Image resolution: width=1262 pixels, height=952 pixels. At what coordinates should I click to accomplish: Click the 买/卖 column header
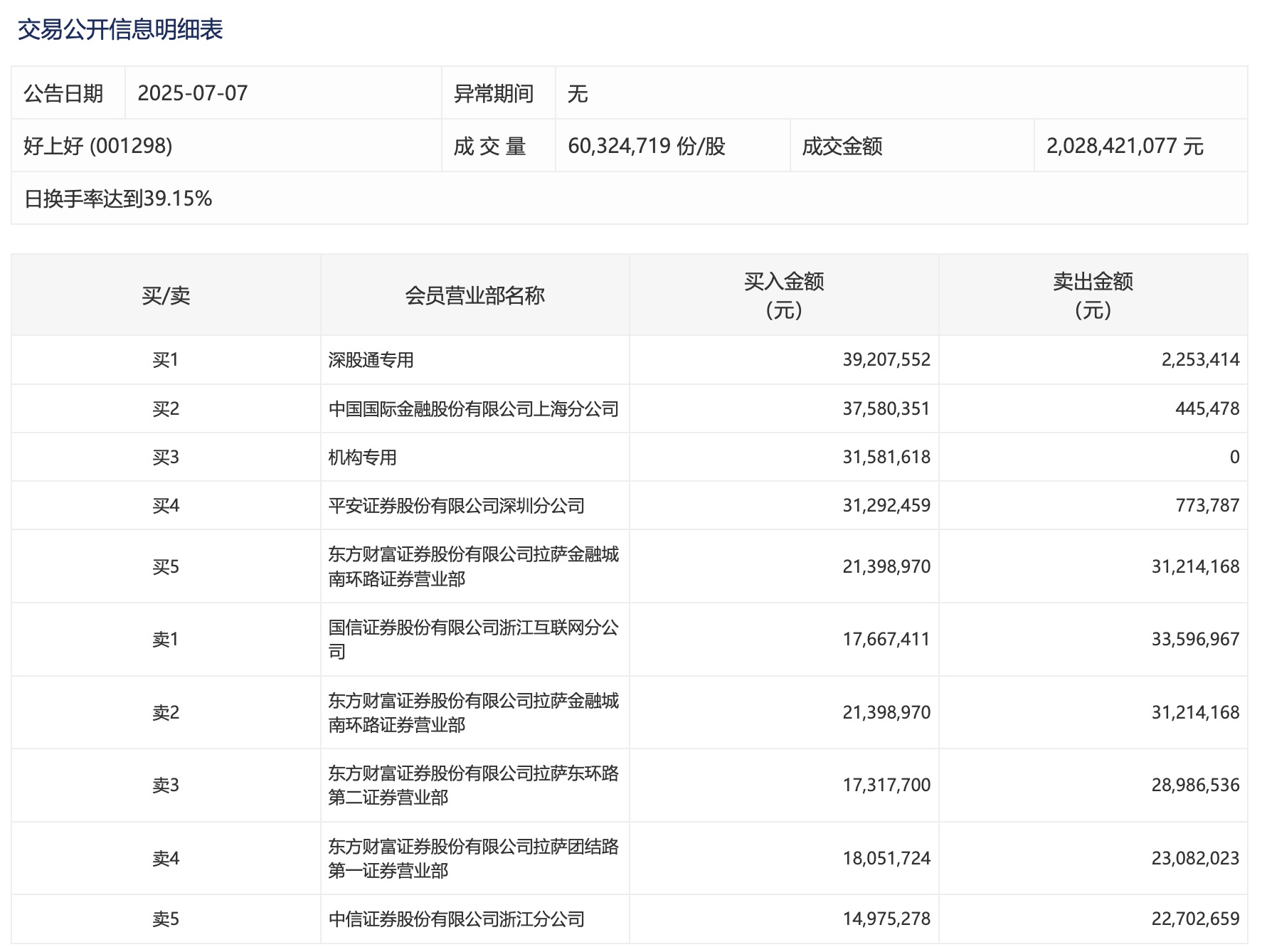[166, 295]
